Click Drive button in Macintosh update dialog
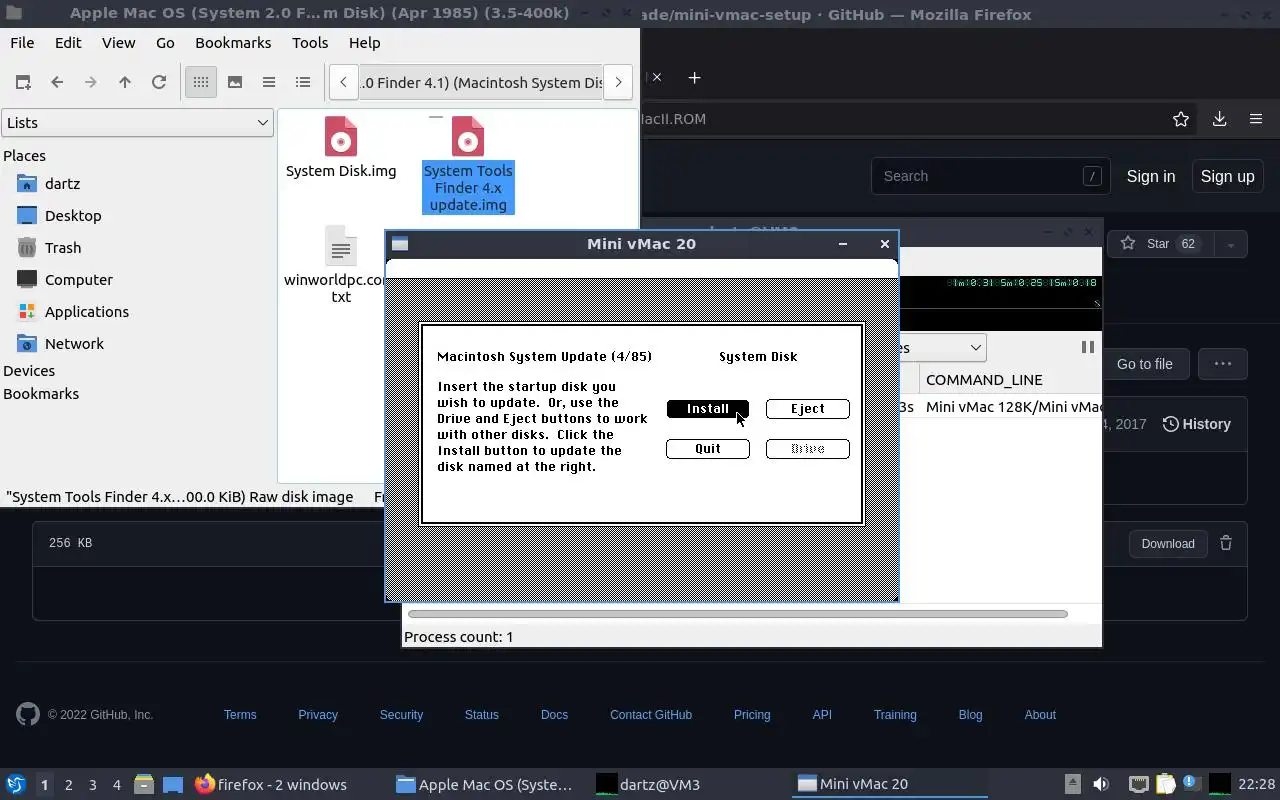The image size is (1280, 800). (x=807, y=448)
